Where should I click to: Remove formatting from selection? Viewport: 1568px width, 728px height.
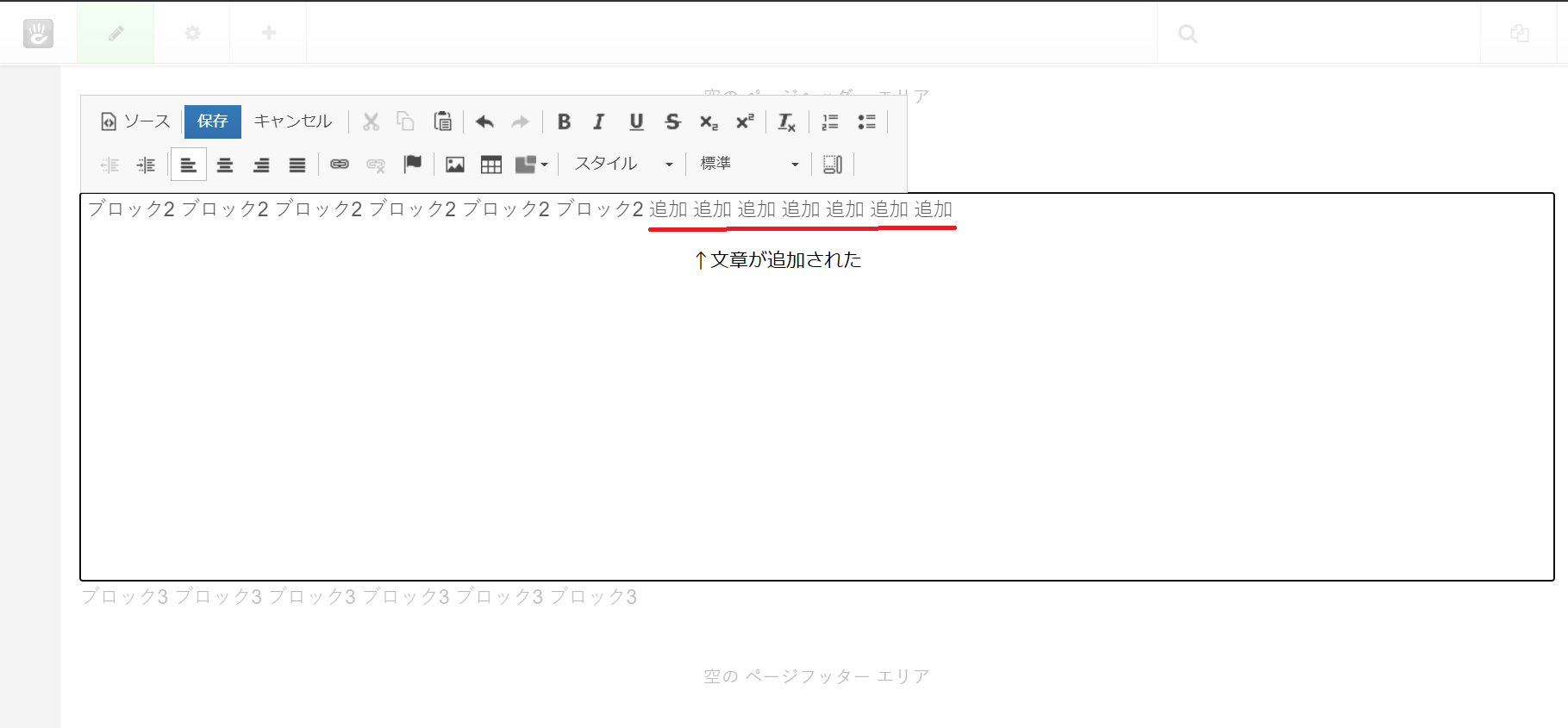click(787, 121)
